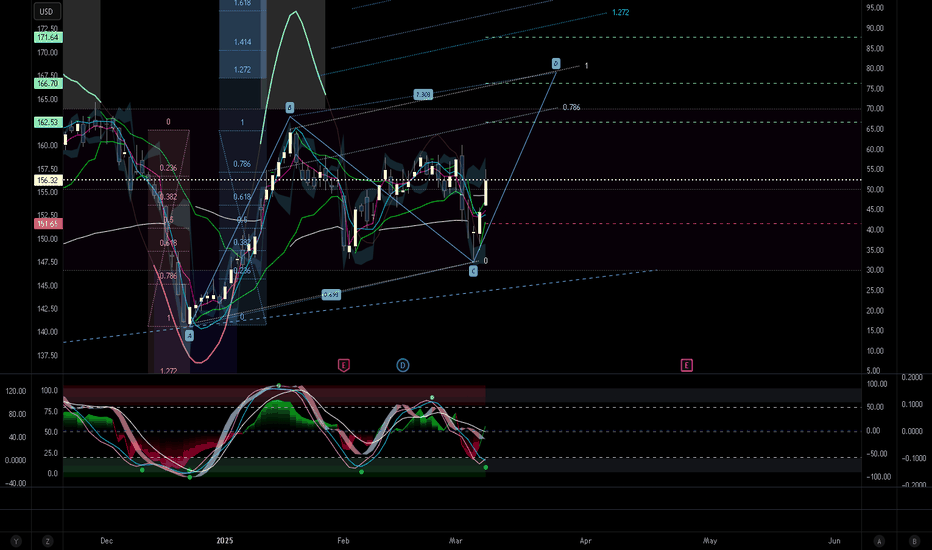This screenshot has width=932, height=550.
Task: Click the cyan 1.272 fib extension label
Action: pos(621,12)
